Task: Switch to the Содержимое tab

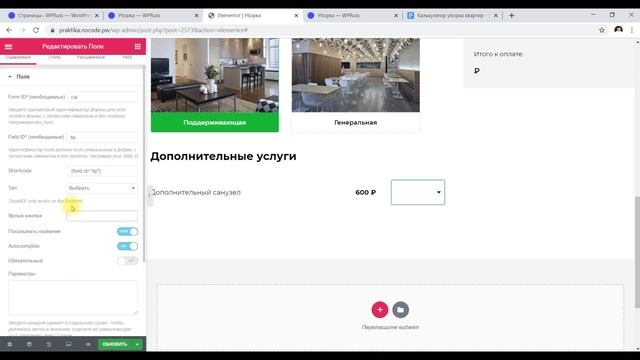Action: 18,58
